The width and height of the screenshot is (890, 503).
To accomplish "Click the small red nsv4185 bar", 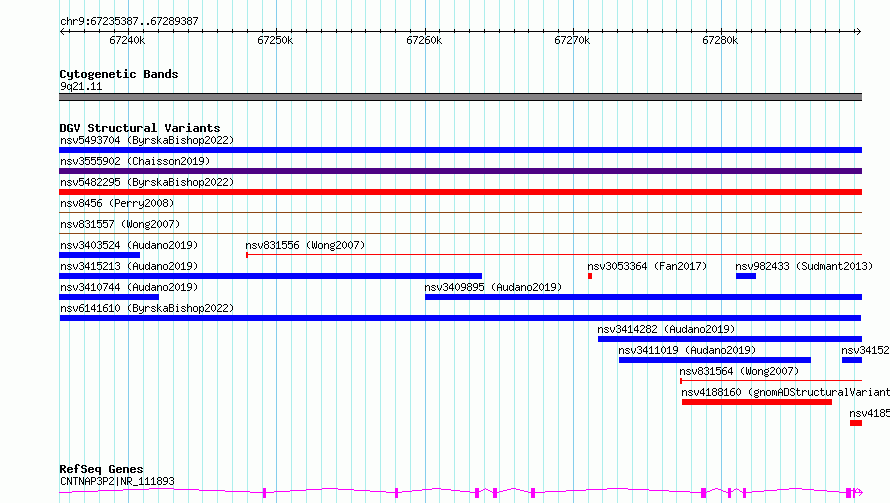I will coord(856,423).
